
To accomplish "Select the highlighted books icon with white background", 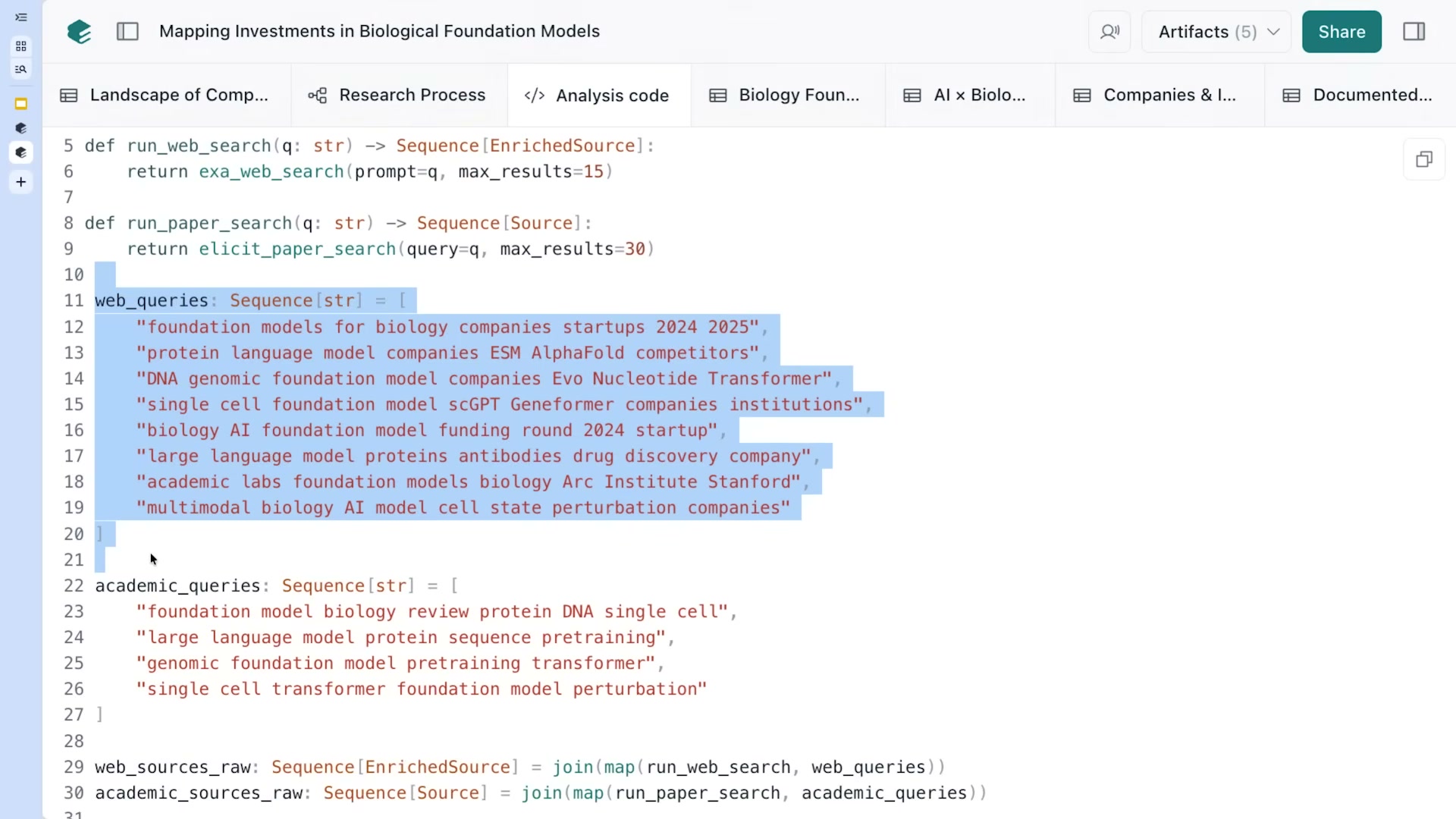I will pos(21,152).
